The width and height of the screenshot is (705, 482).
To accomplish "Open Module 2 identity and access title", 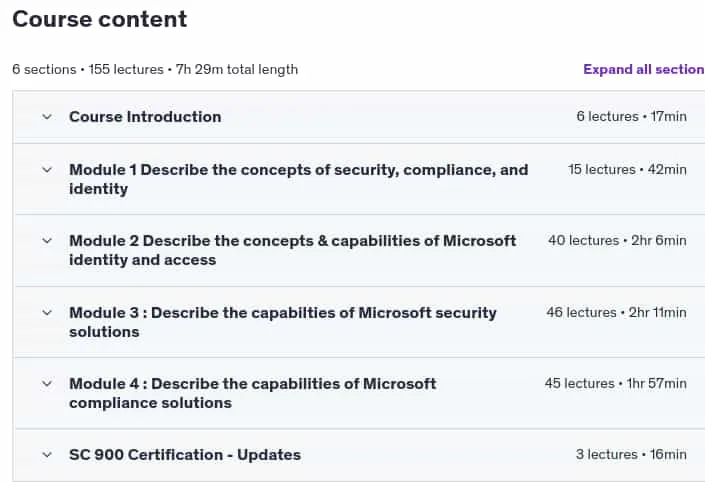I will click(x=293, y=250).
